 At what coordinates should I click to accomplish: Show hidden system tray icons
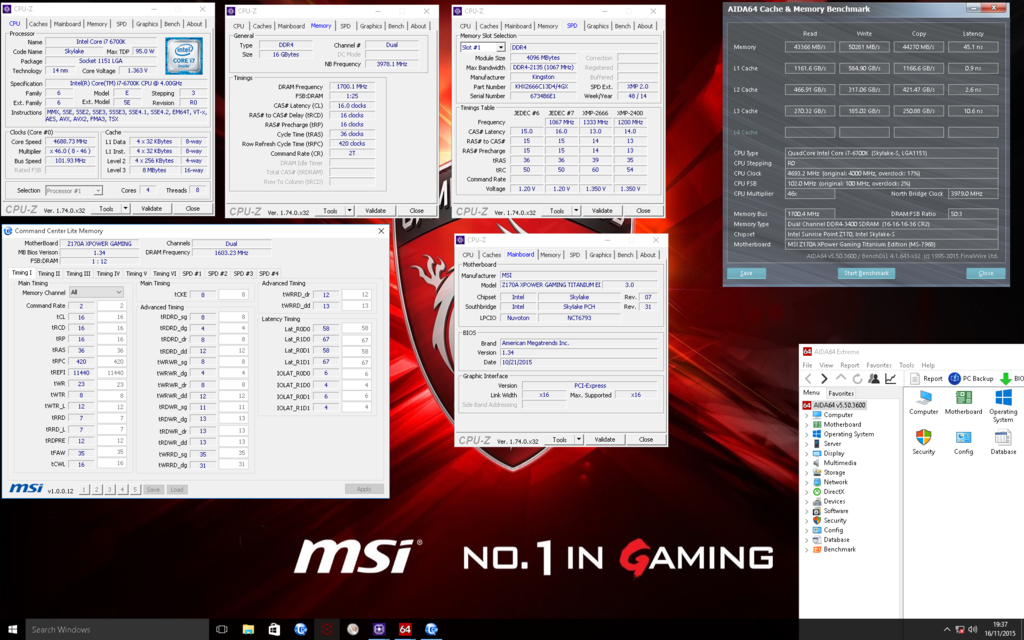coord(947,630)
